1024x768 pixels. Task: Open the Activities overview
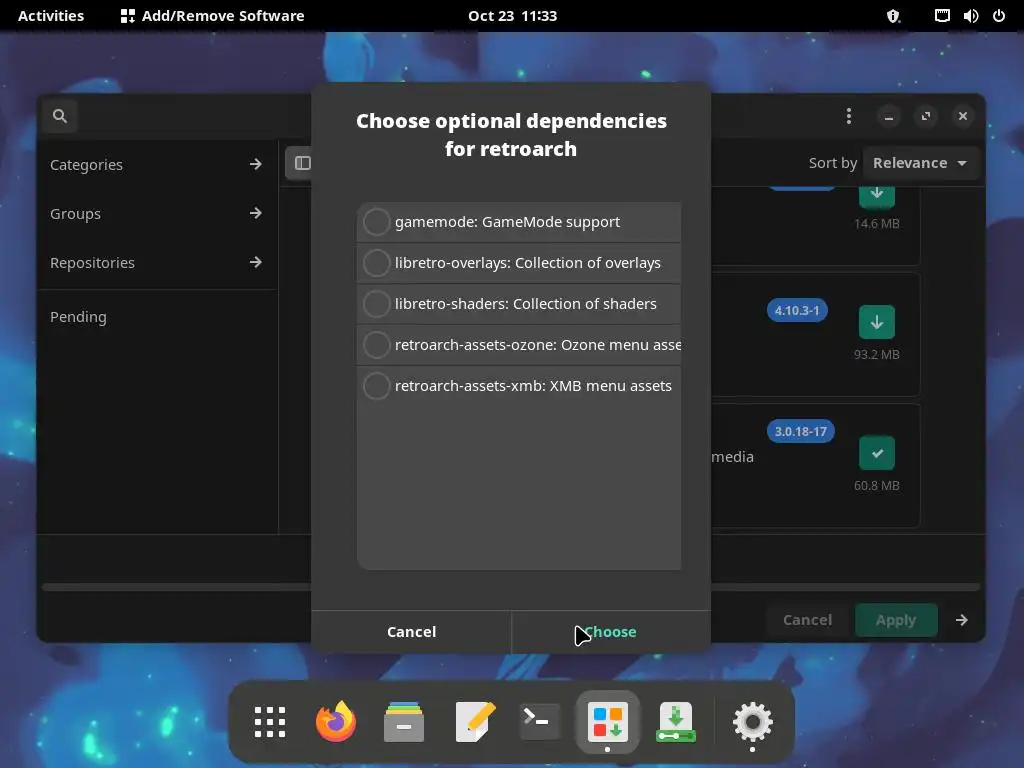pyautogui.click(x=51, y=16)
